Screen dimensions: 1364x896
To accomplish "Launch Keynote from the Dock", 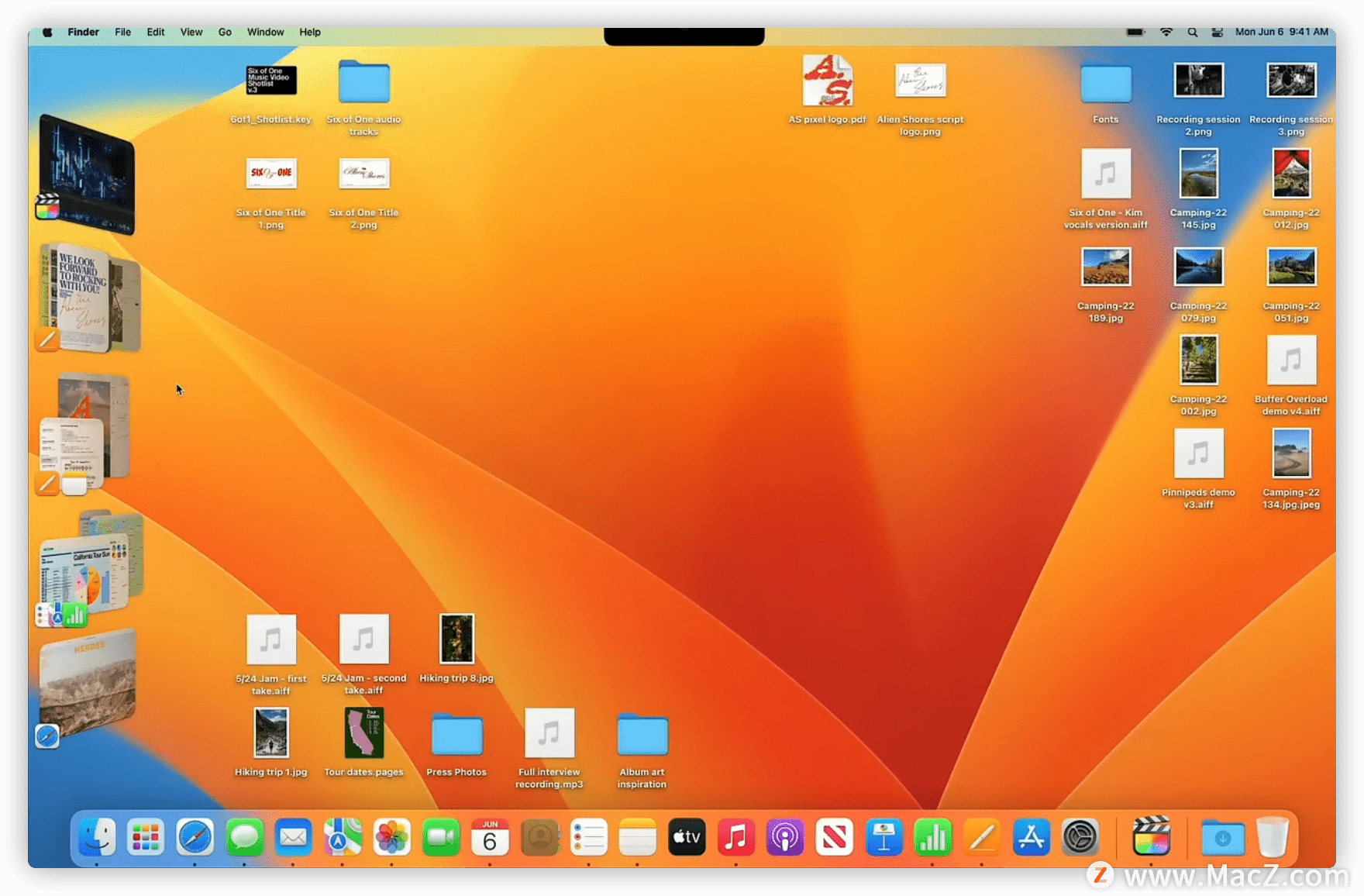I will tap(883, 838).
